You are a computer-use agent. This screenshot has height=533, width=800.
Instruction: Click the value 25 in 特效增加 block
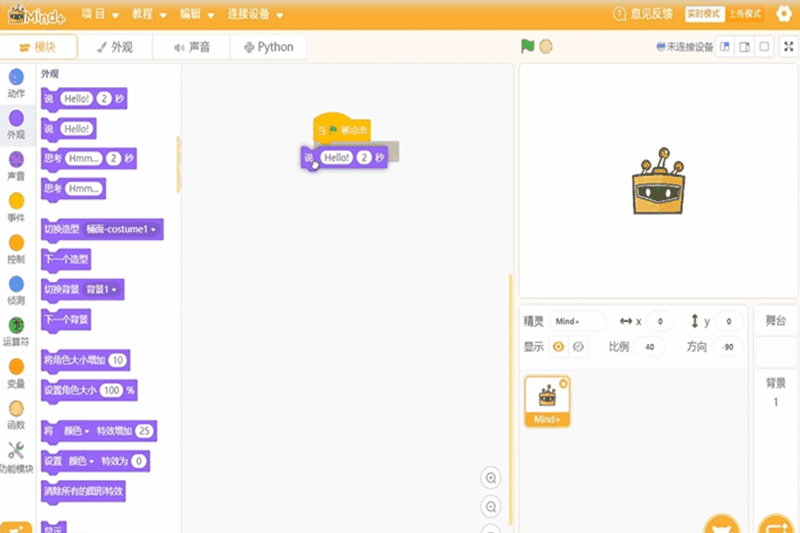[144, 431]
